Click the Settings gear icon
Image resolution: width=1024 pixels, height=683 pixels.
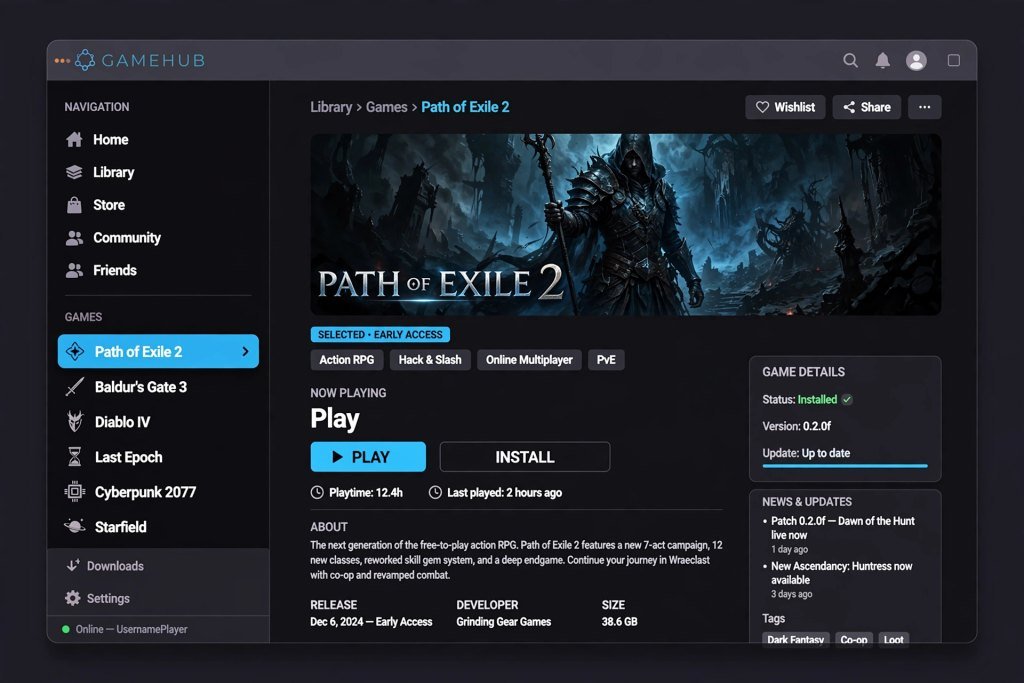click(72, 598)
